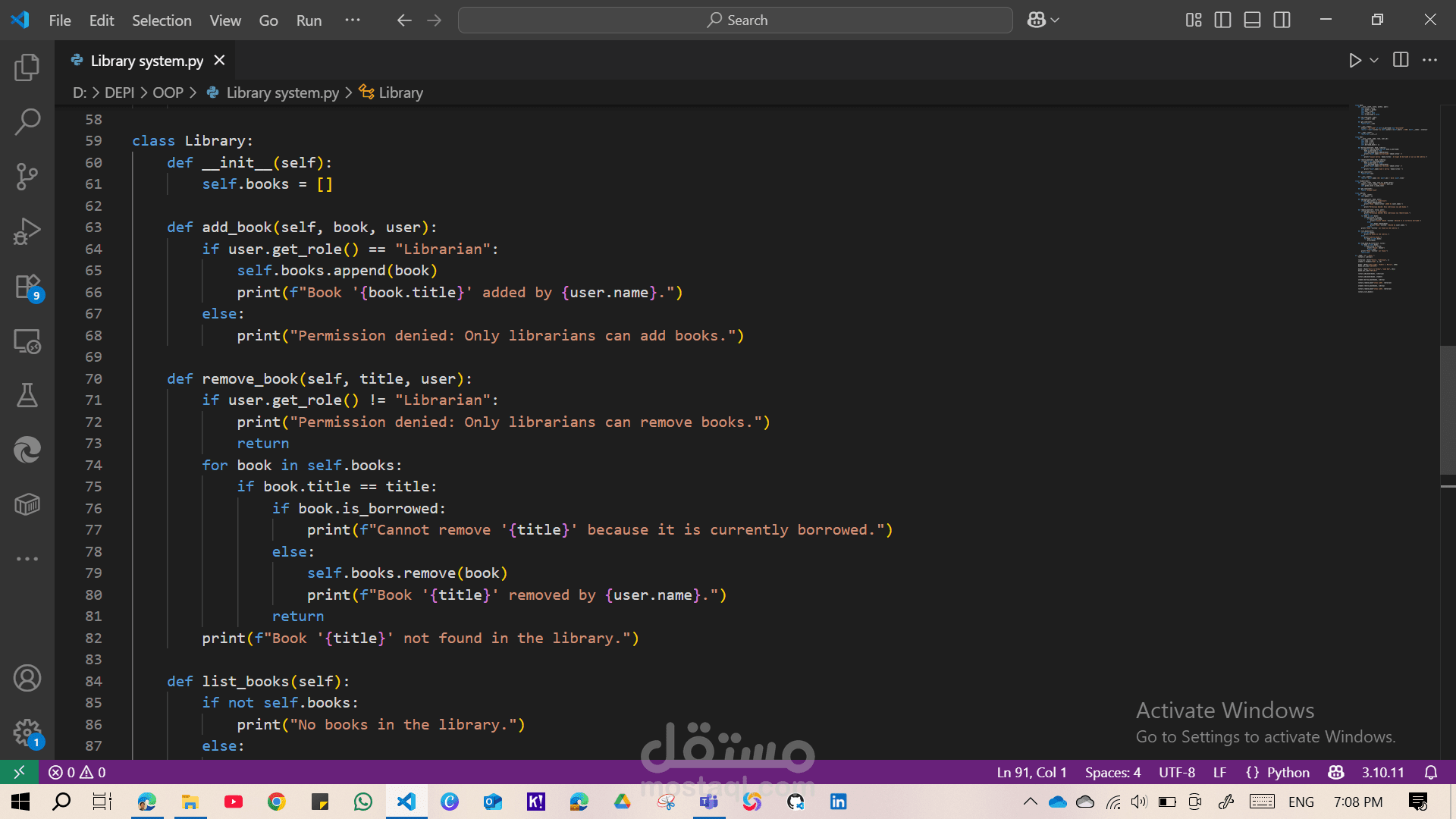
Task: Toggle the bottom Panel layout button
Action: click(1253, 20)
